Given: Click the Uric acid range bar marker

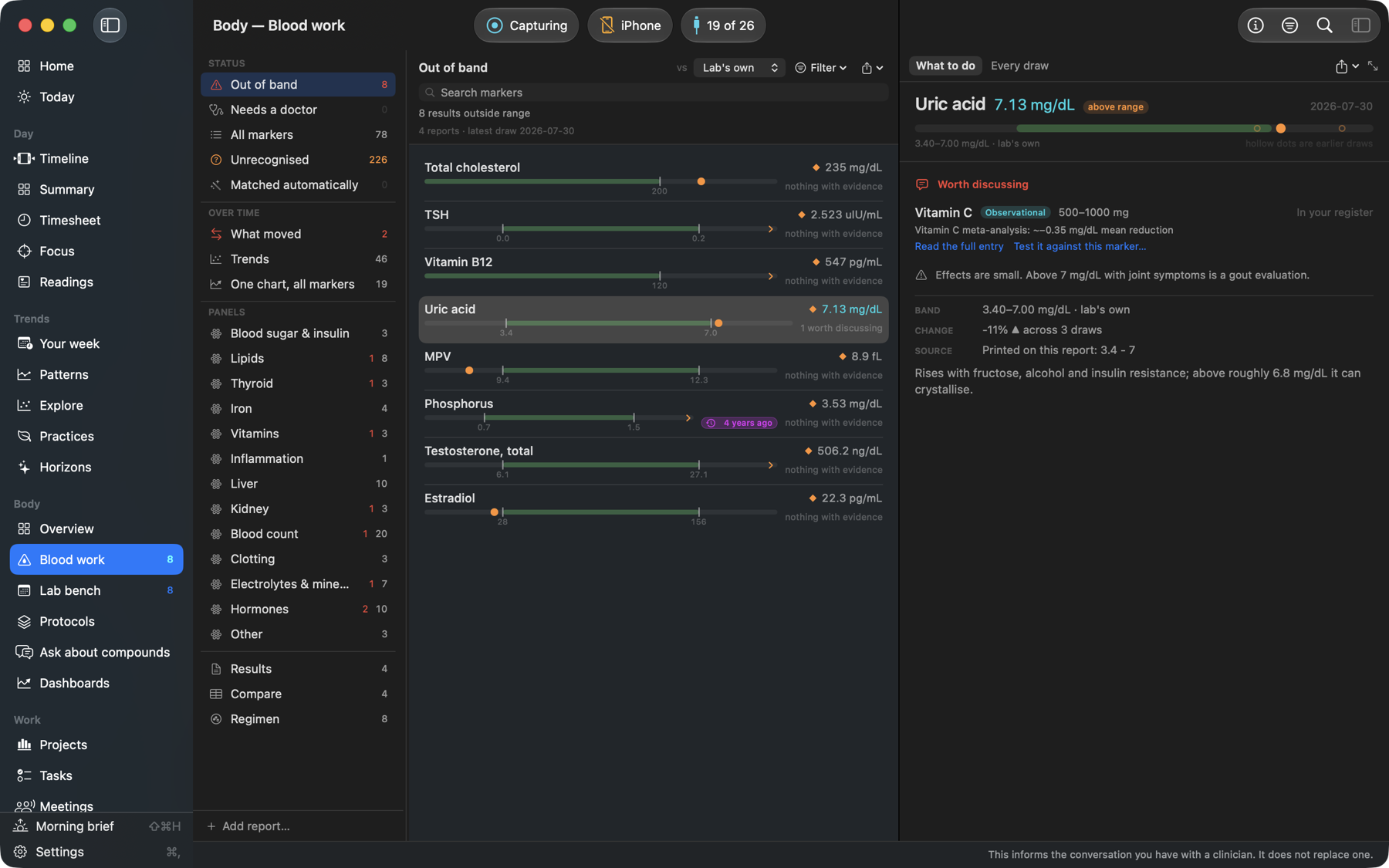Looking at the screenshot, I should 718,323.
